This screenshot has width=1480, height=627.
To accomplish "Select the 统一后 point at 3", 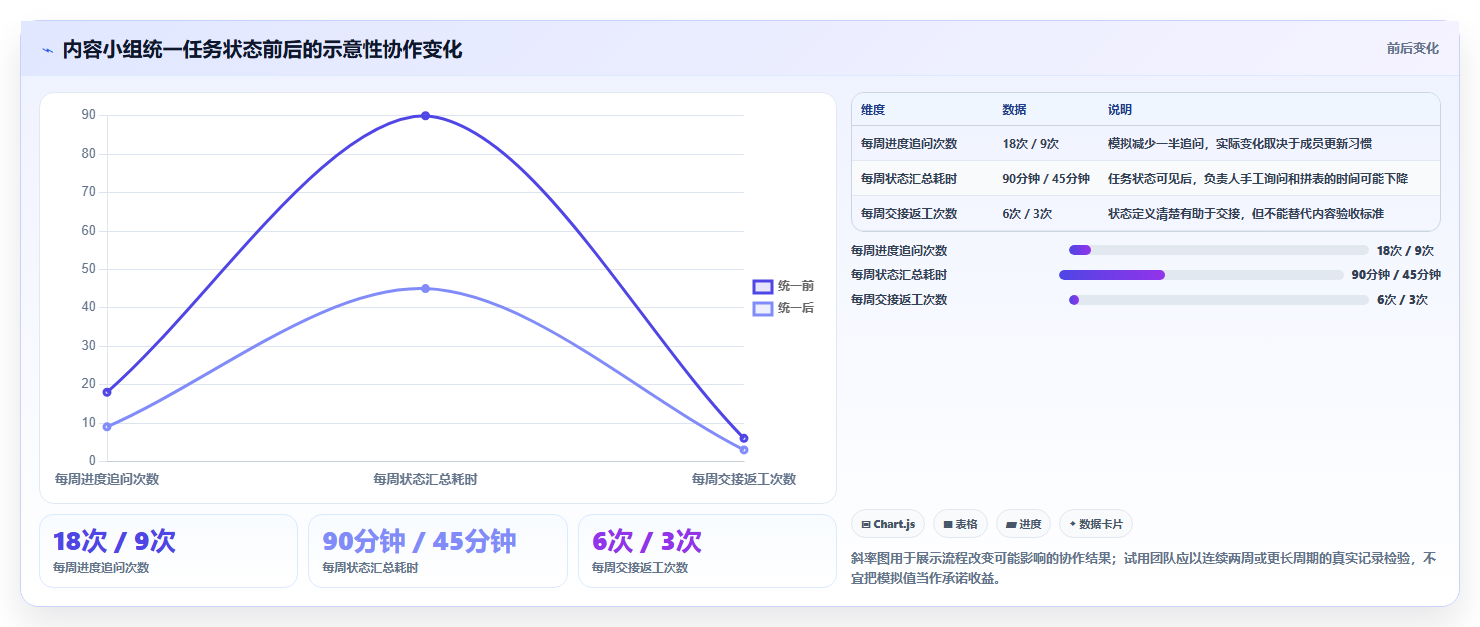I will [744, 450].
